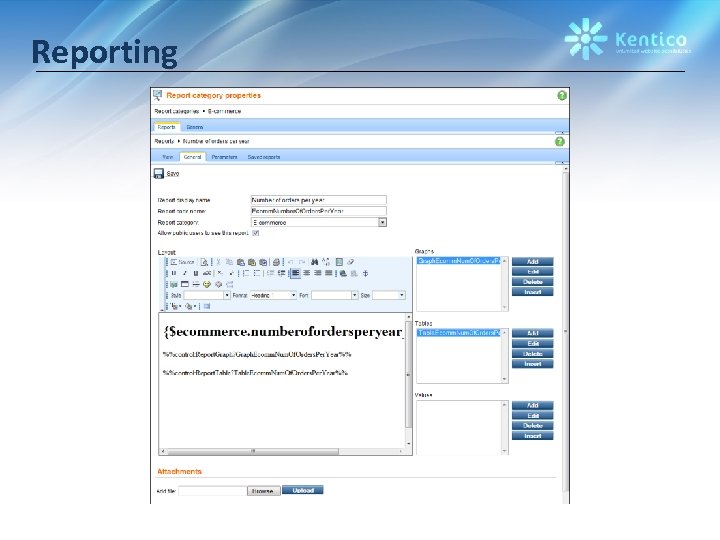Apply Italic formatting in editor
This screenshot has height=540, width=720.
[185, 273]
